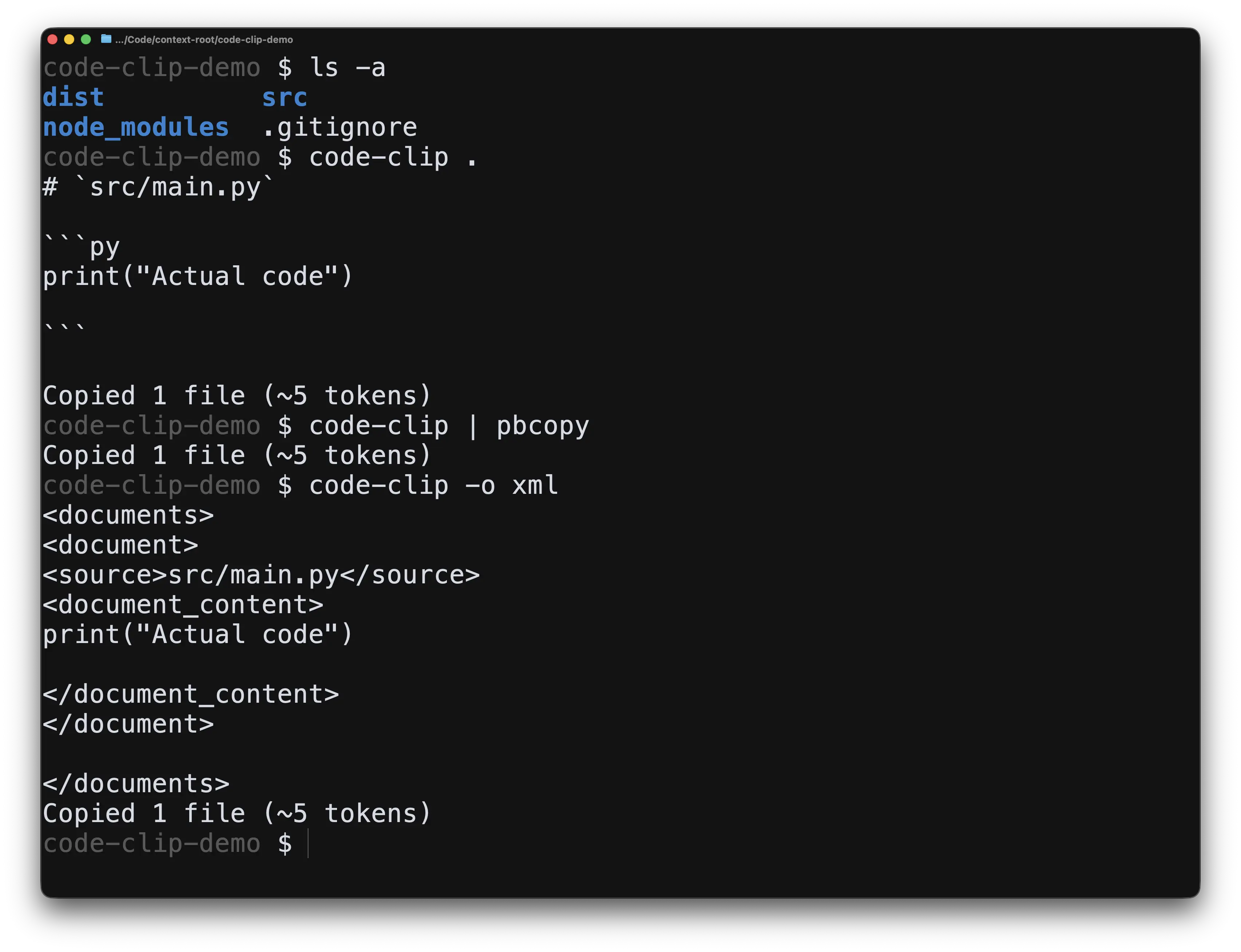Screen dimensions: 1241x952
Task: Select the blue src directory name
Action: click(285, 97)
